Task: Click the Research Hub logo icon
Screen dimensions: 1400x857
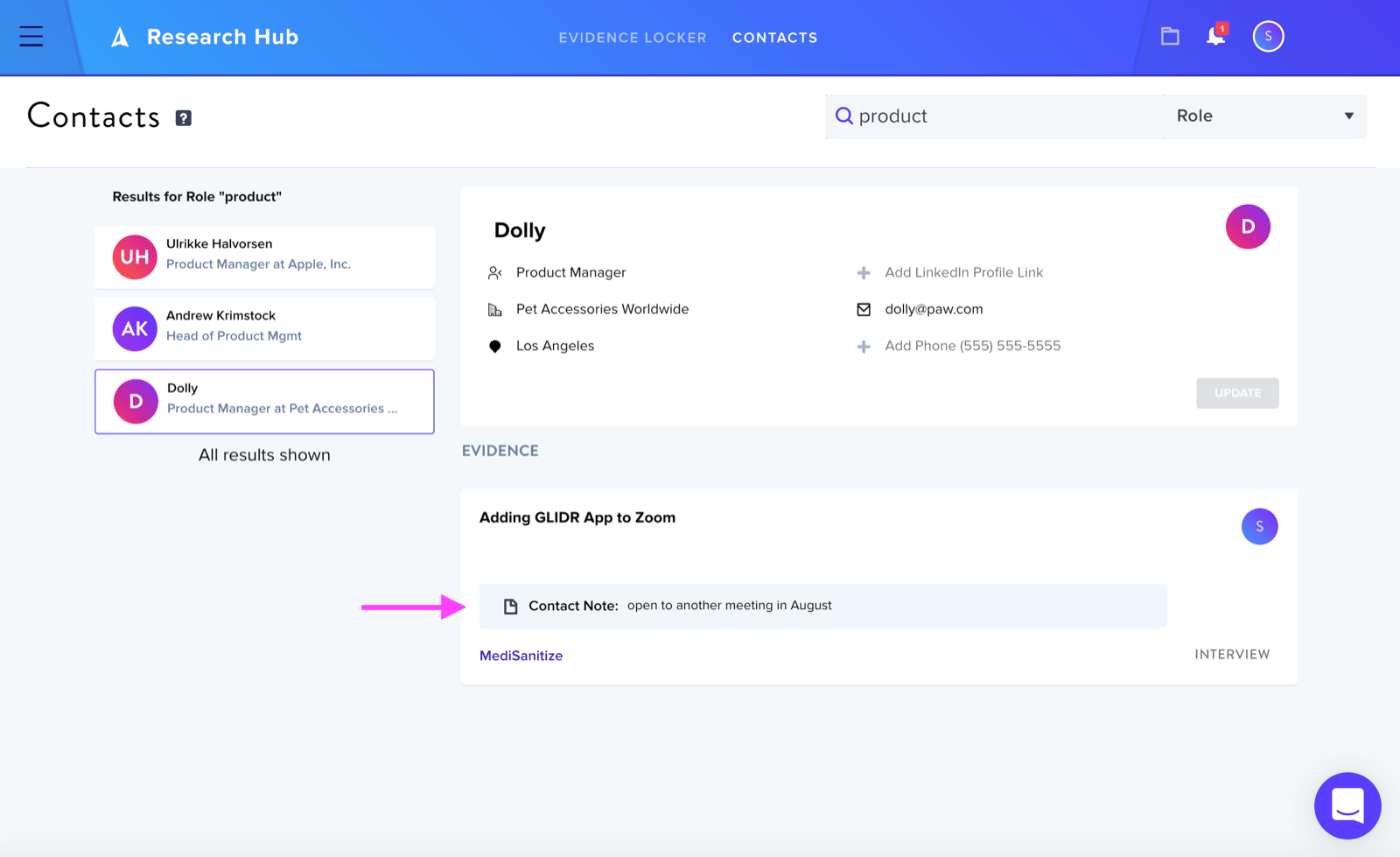Action: pos(120,37)
